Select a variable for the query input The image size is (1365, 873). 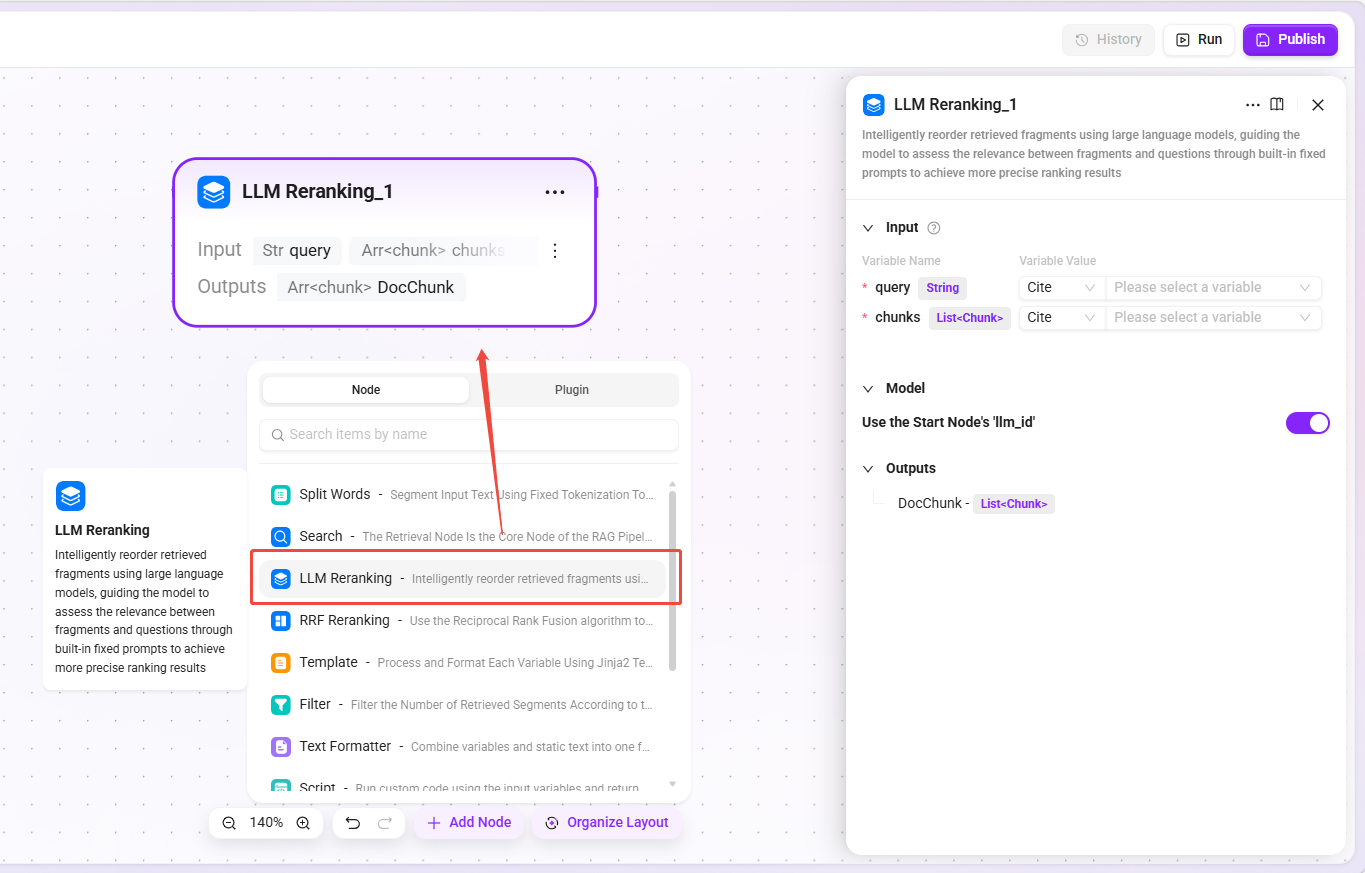(x=1213, y=287)
